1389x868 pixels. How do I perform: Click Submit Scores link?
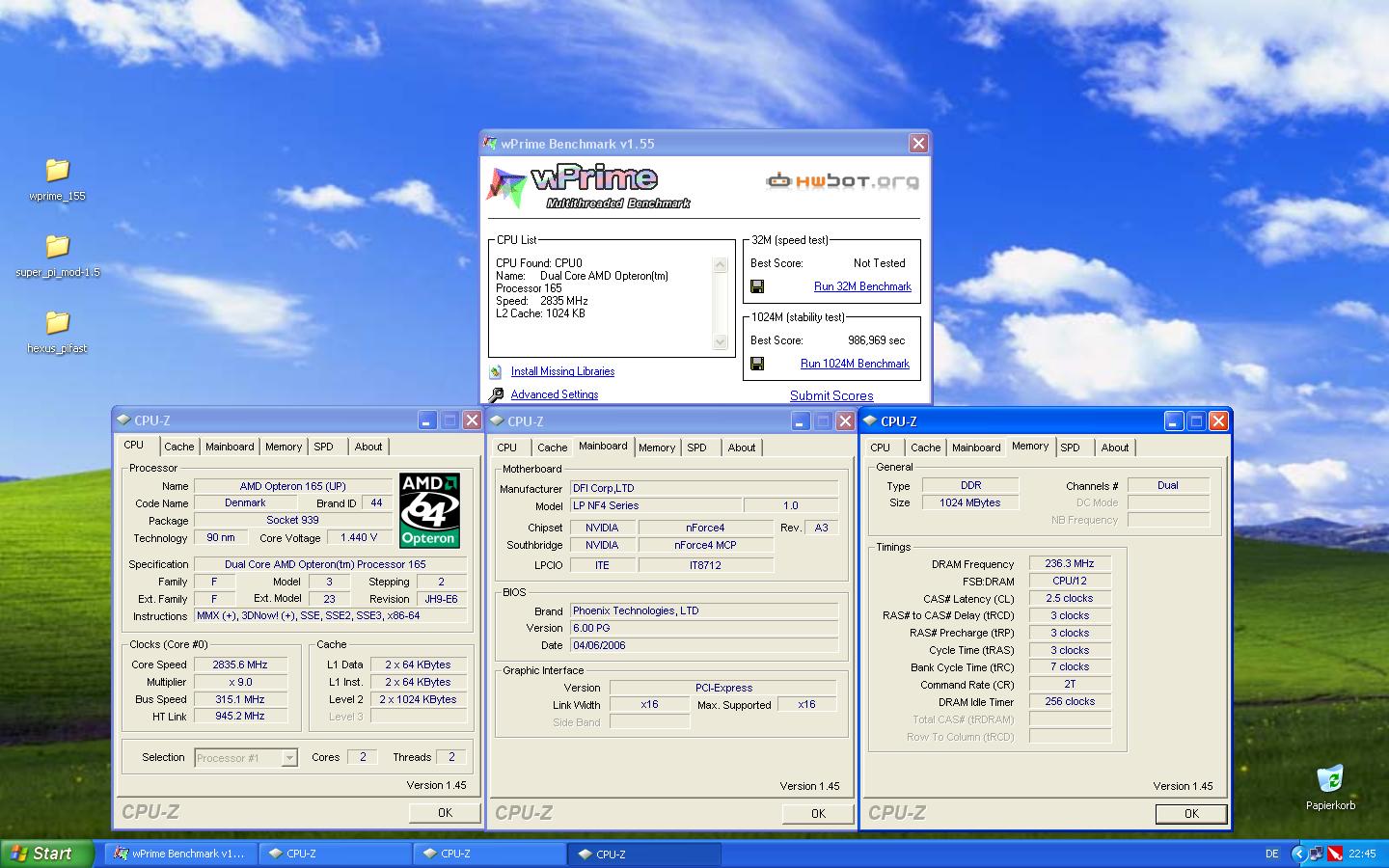point(831,395)
